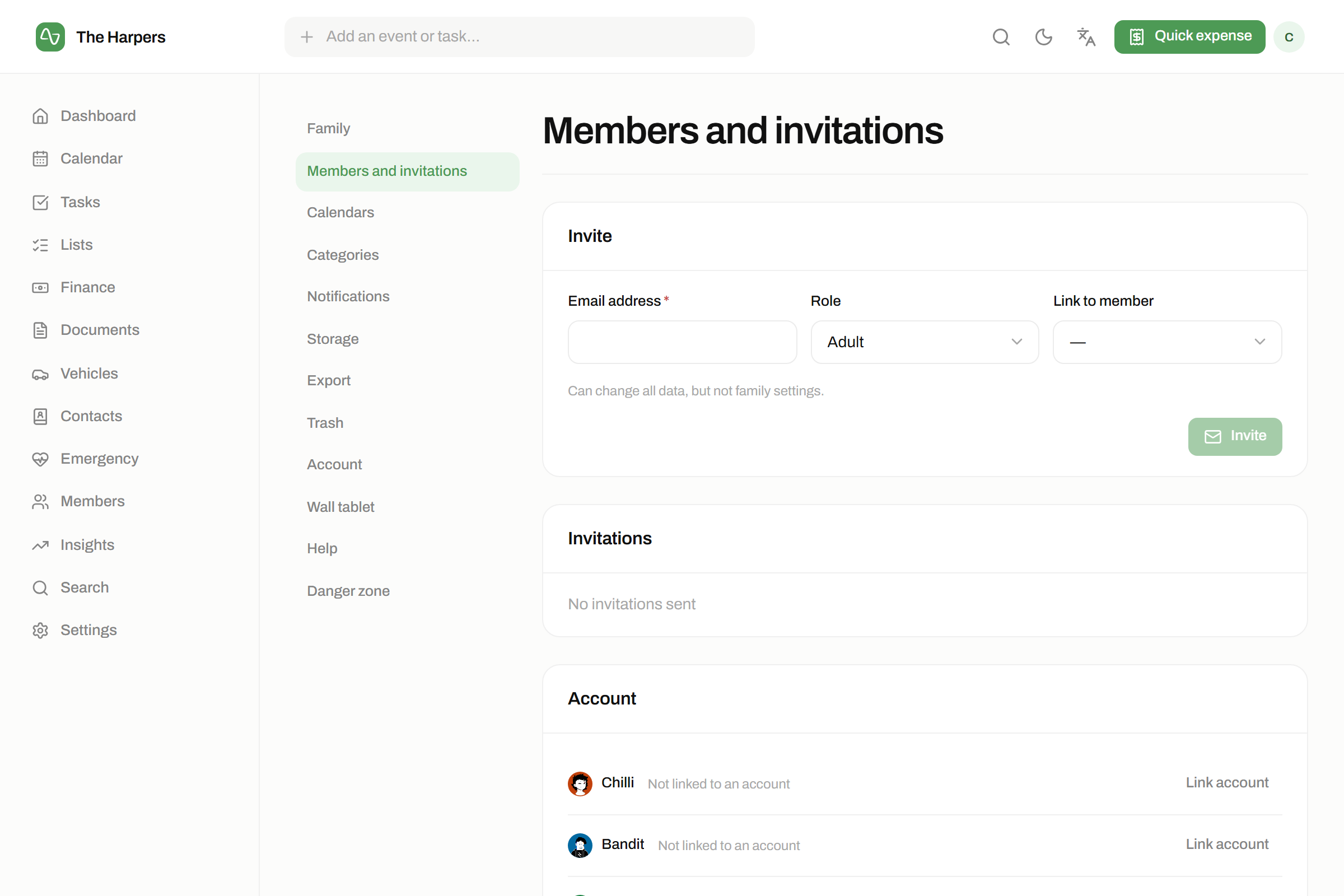This screenshot has width=1344, height=896.
Task: Open the Danger zone section
Action: point(408,591)
